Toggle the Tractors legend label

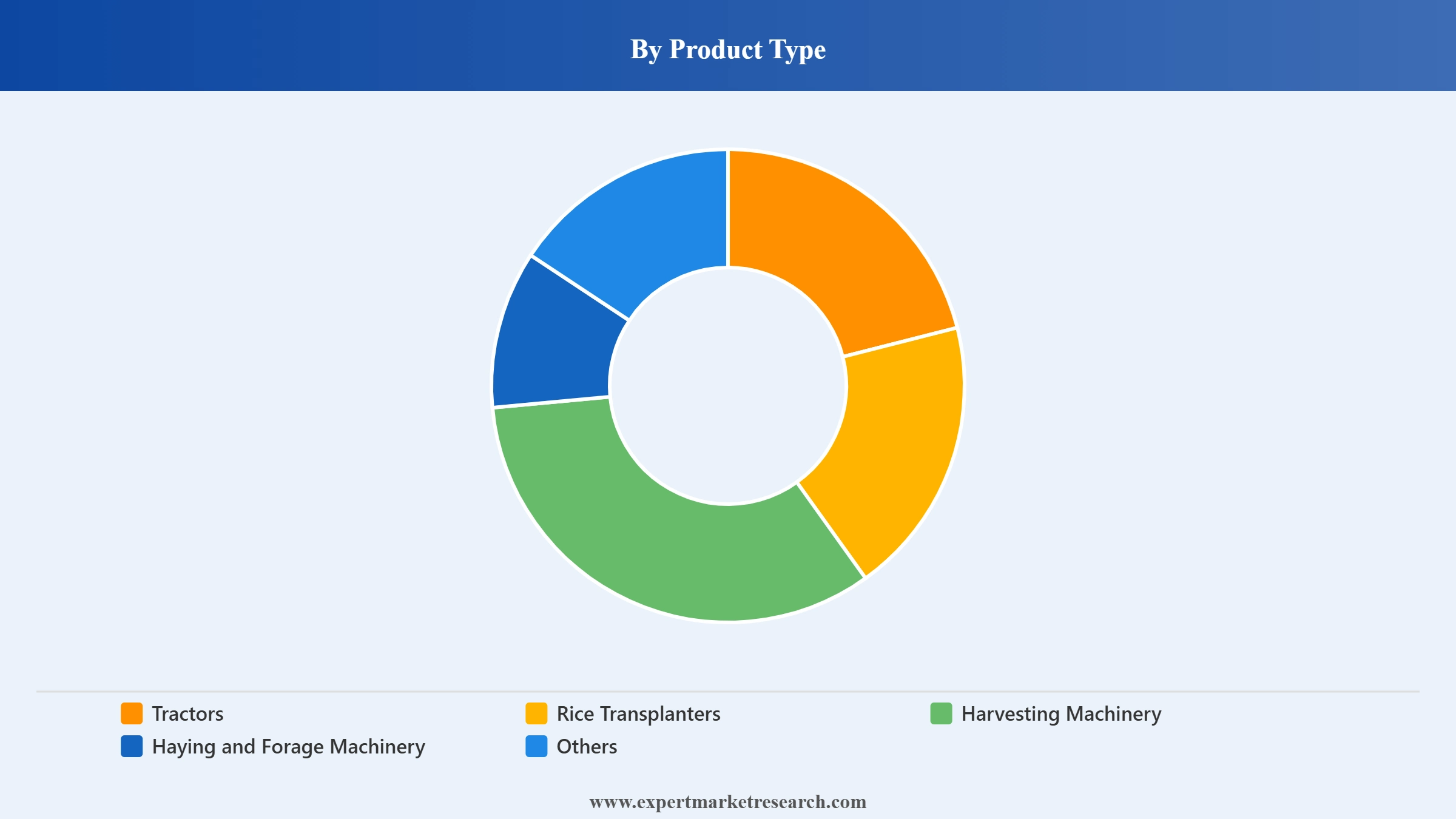pos(187,713)
